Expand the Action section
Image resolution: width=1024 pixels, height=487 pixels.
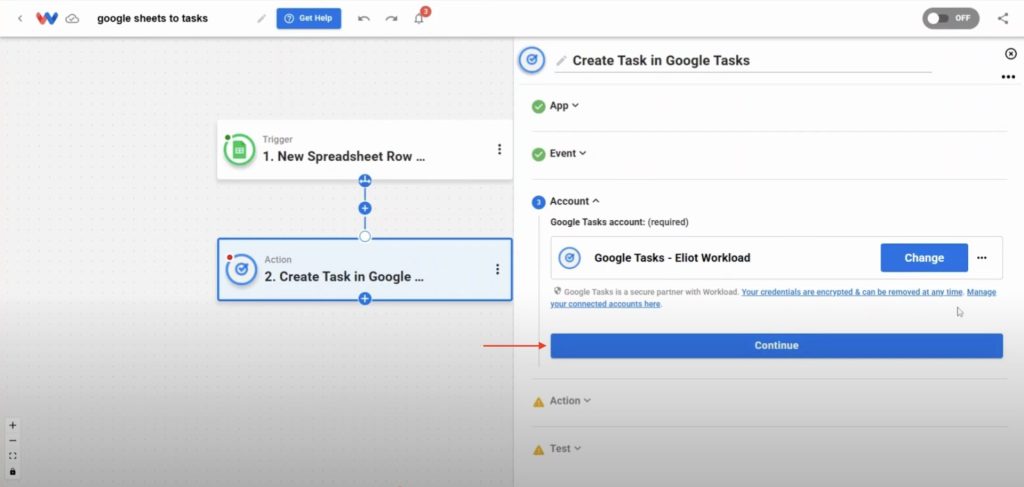[x=569, y=401]
